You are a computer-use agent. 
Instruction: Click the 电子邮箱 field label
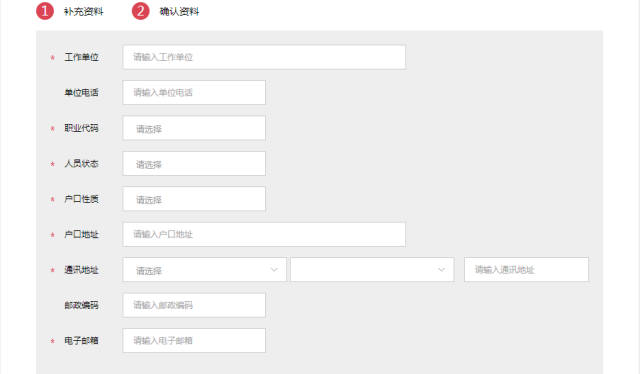[81, 341]
